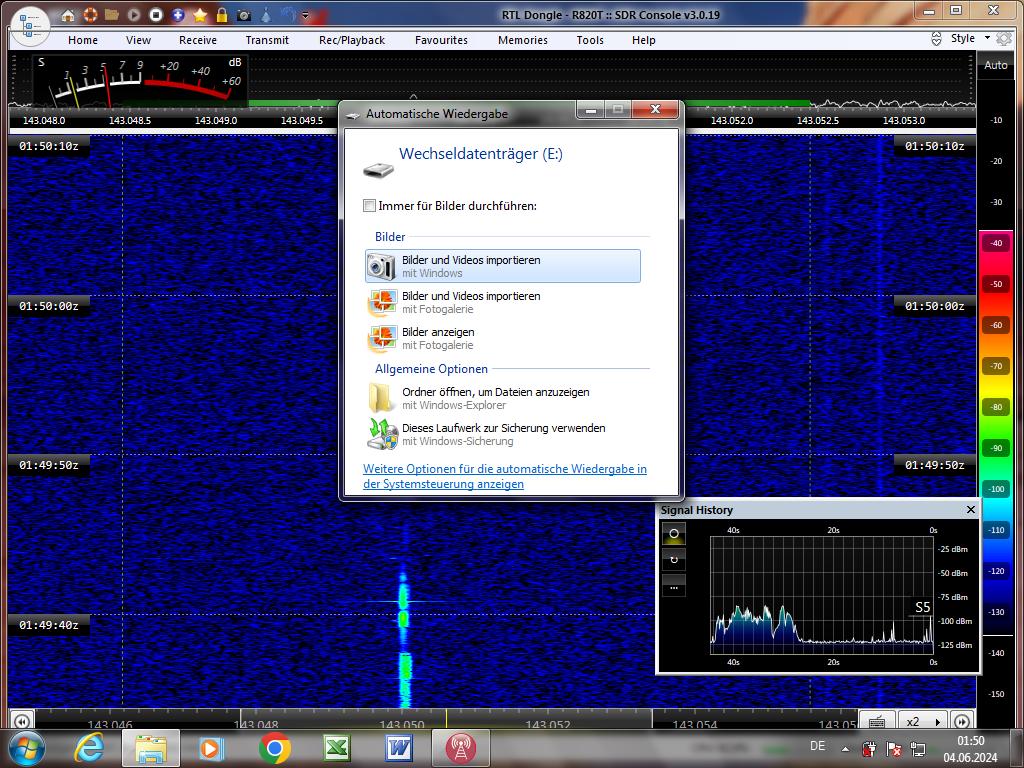Open the media player taskbar icon

click(212, 748)
